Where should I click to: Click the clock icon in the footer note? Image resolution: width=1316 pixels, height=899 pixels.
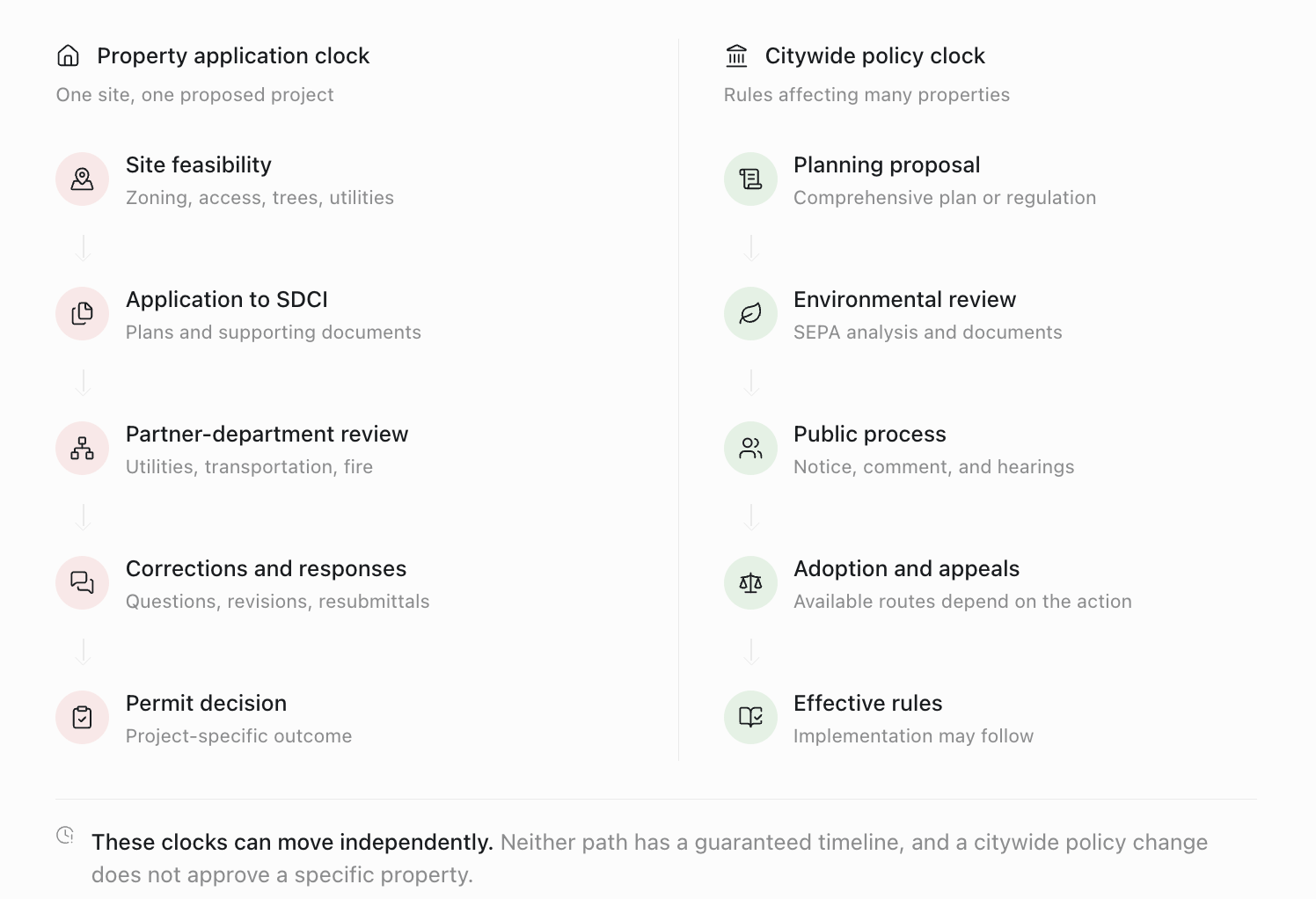tap(65, 835)
